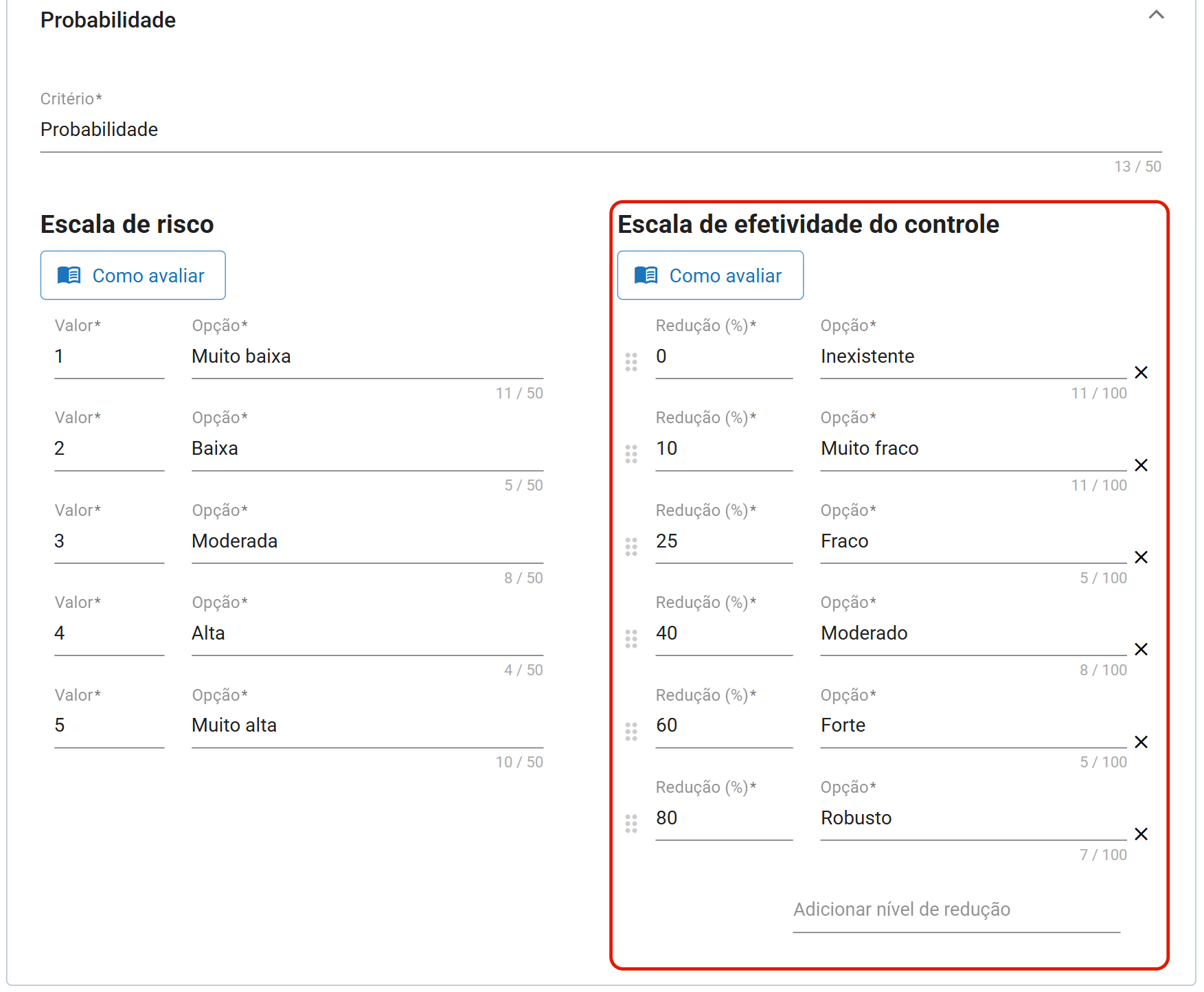
Task: Open Como avaliar under Escala de efetividade
Action: tap(710, 275)
